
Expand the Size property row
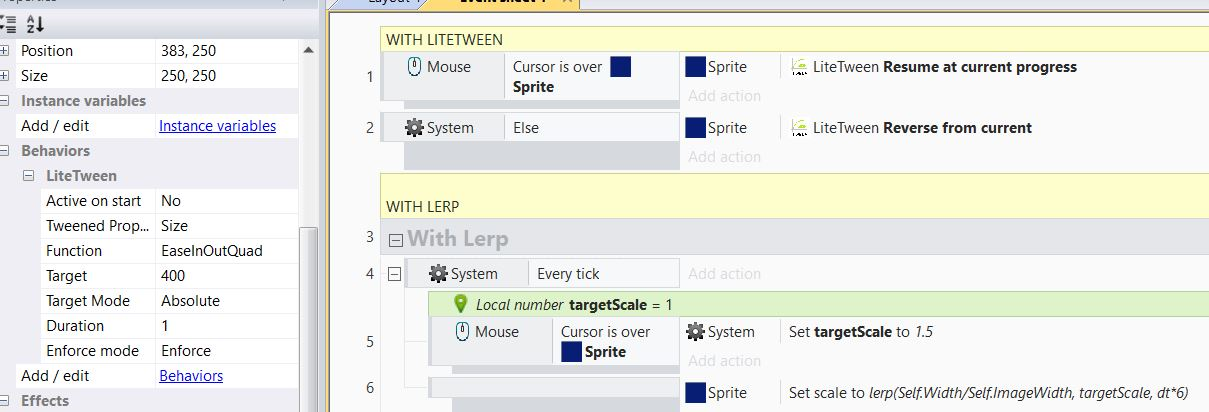click(x=6, y=76)
